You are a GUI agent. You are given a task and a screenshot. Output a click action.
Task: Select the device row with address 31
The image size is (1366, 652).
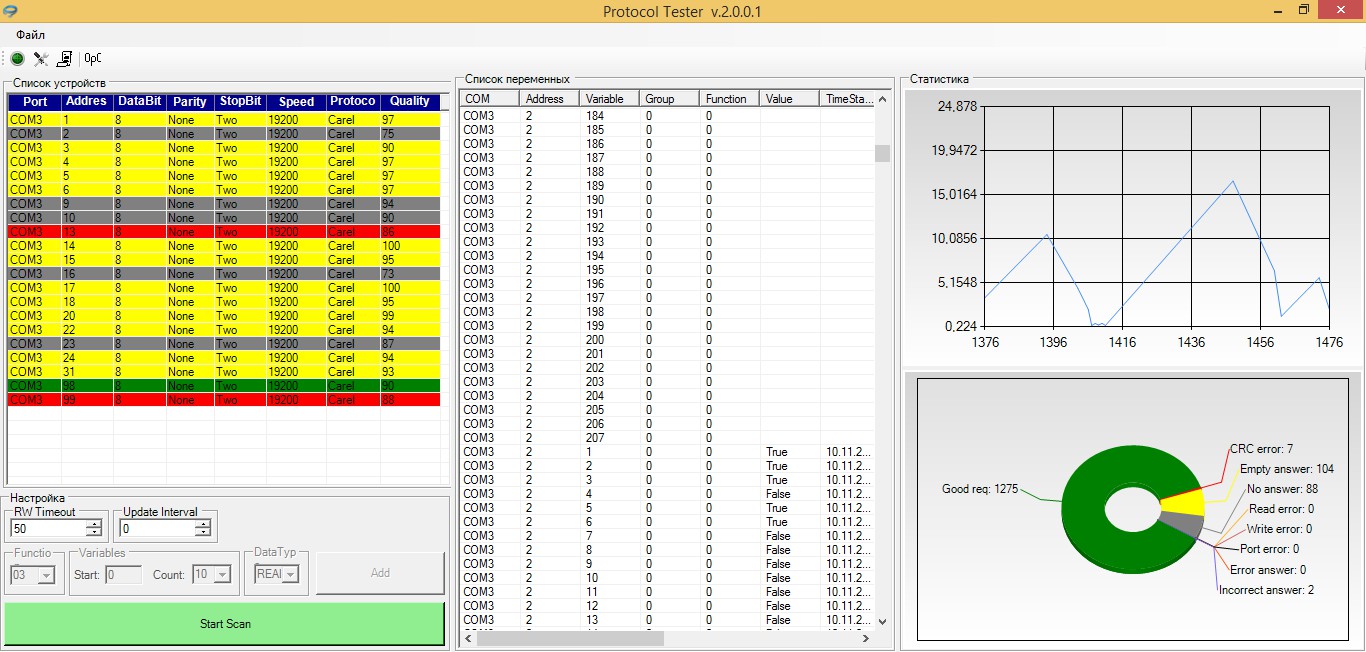[225, 371]
